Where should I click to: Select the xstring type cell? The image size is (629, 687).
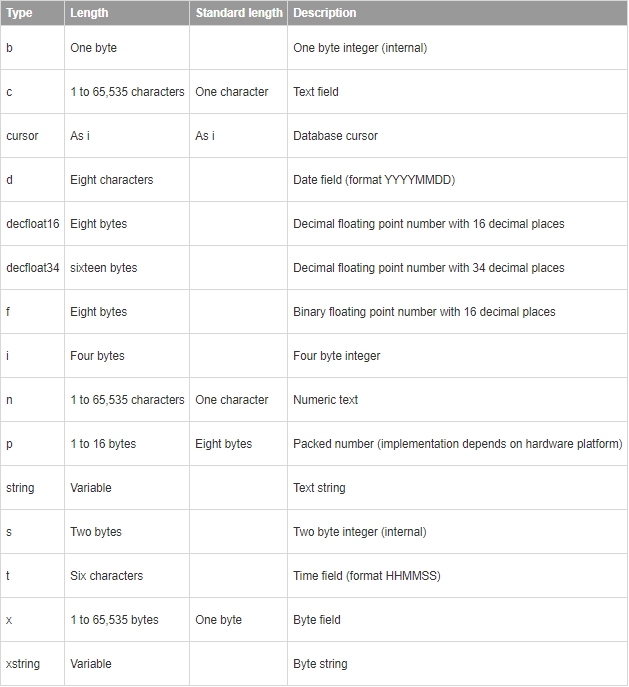pyautogui.click(x=23, y=664)
